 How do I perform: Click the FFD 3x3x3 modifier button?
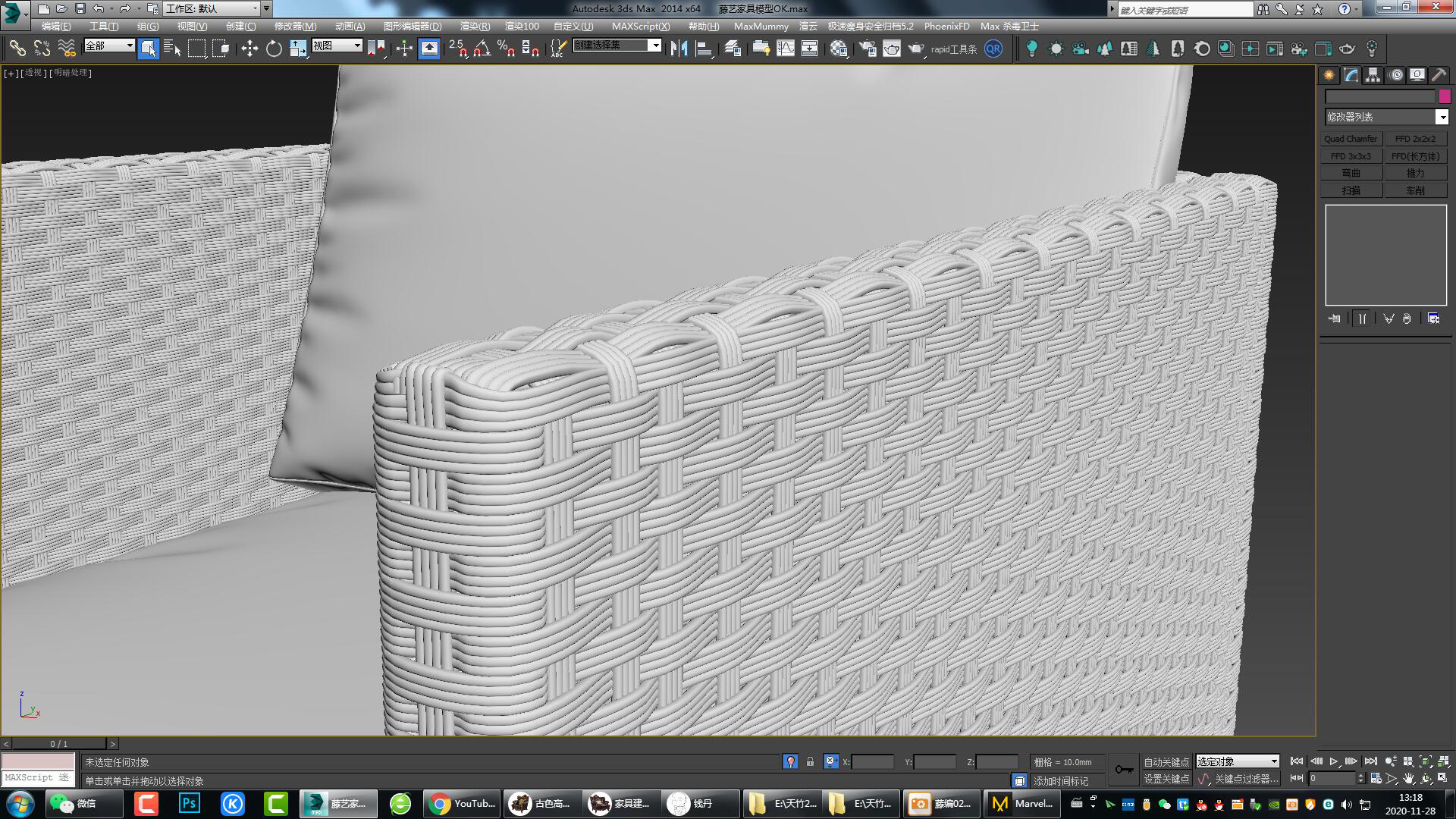pyautogui.click(x=1351, y=156)
